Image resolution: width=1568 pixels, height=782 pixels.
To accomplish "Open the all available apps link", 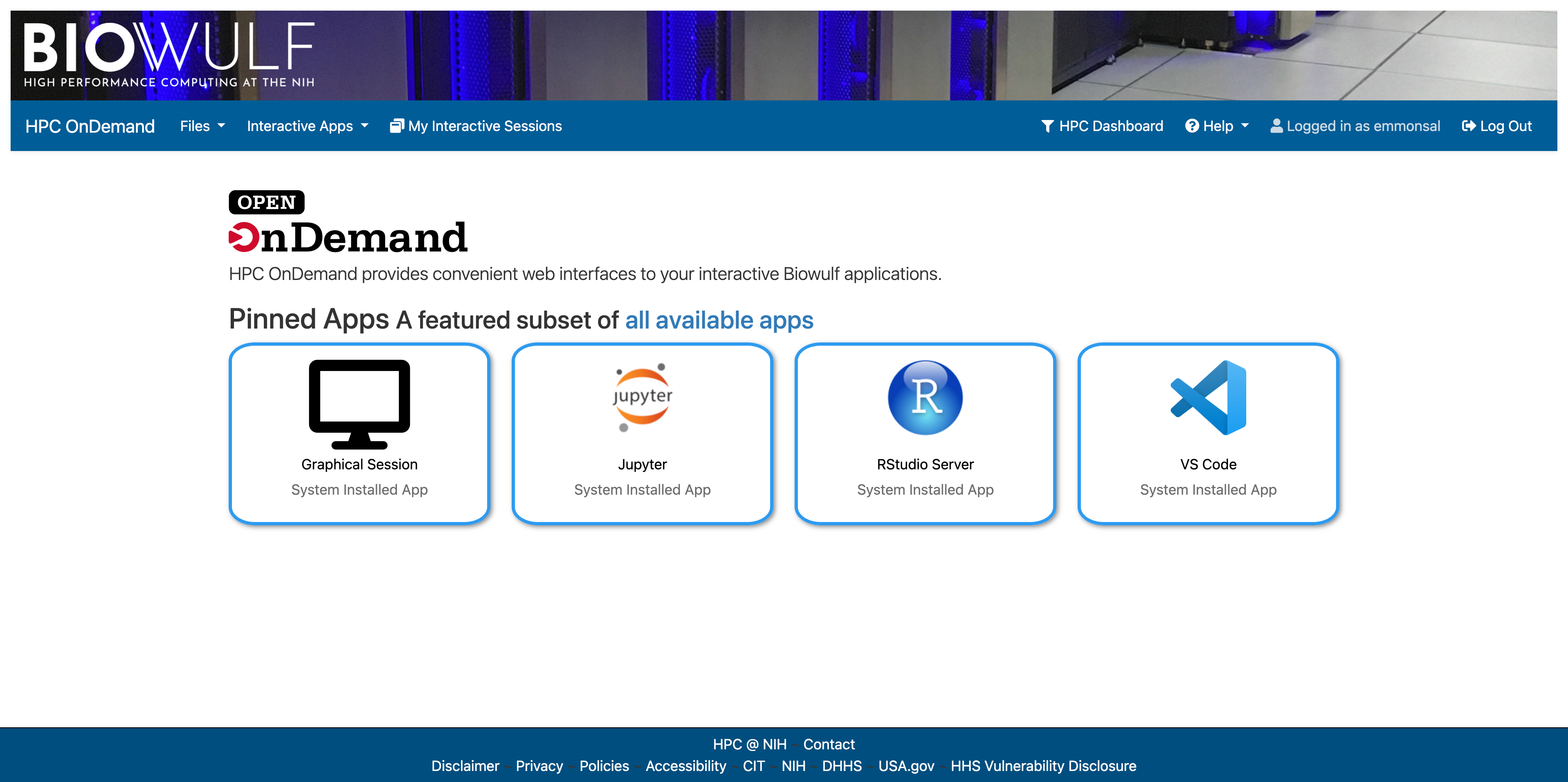I will (x=719, y=320).
